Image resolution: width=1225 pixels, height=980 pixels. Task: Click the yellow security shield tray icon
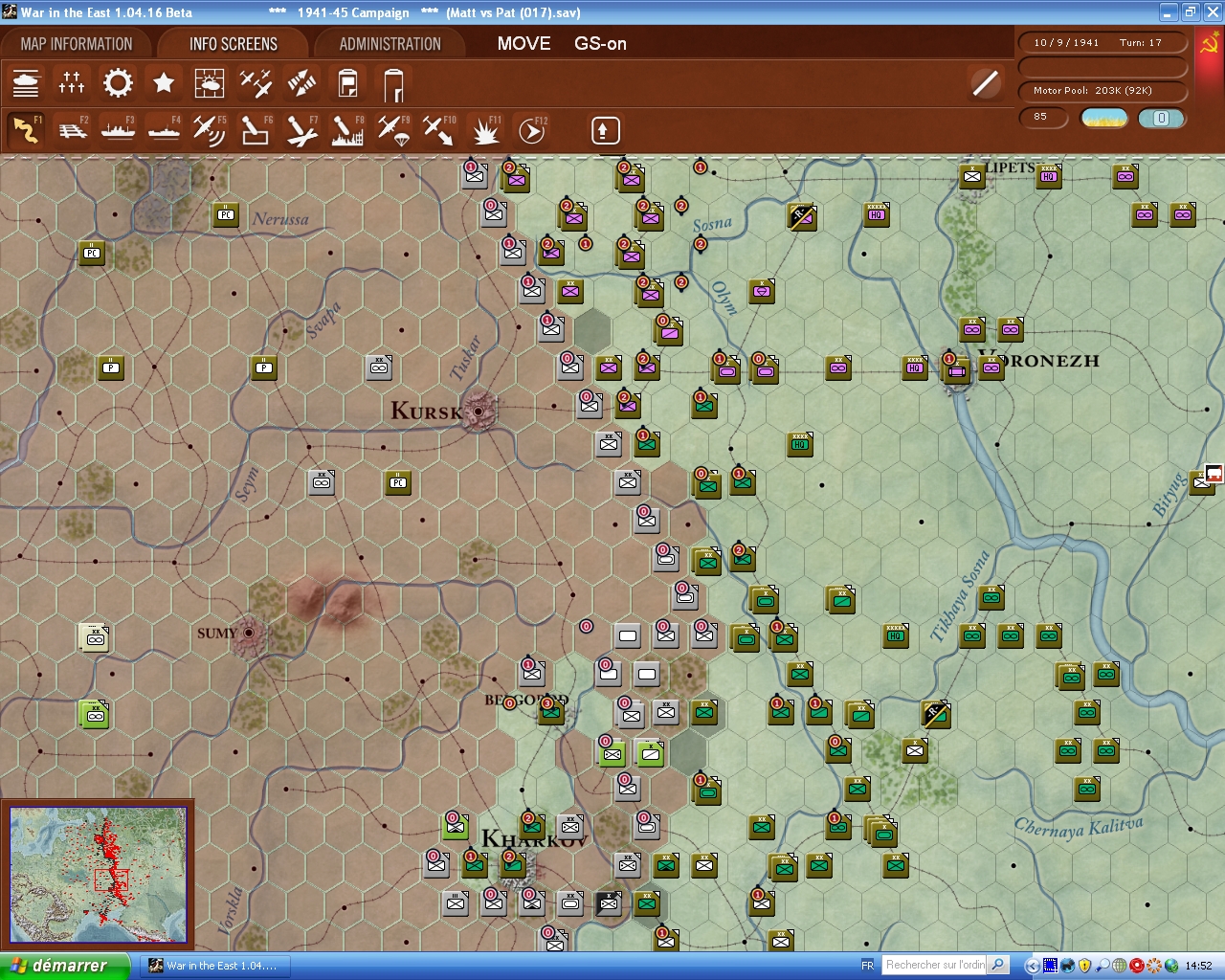1084,966
